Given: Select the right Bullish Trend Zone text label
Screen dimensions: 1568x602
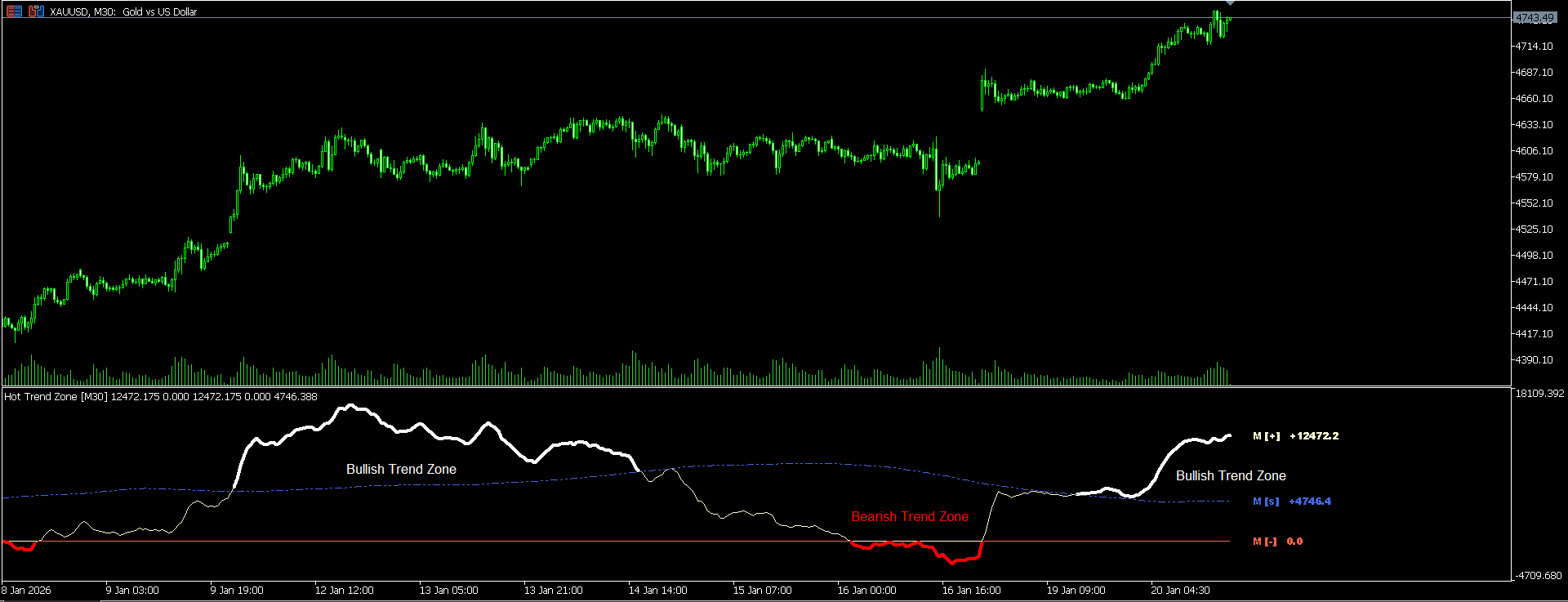Looking at the screenshot, I should [1231, 475].
